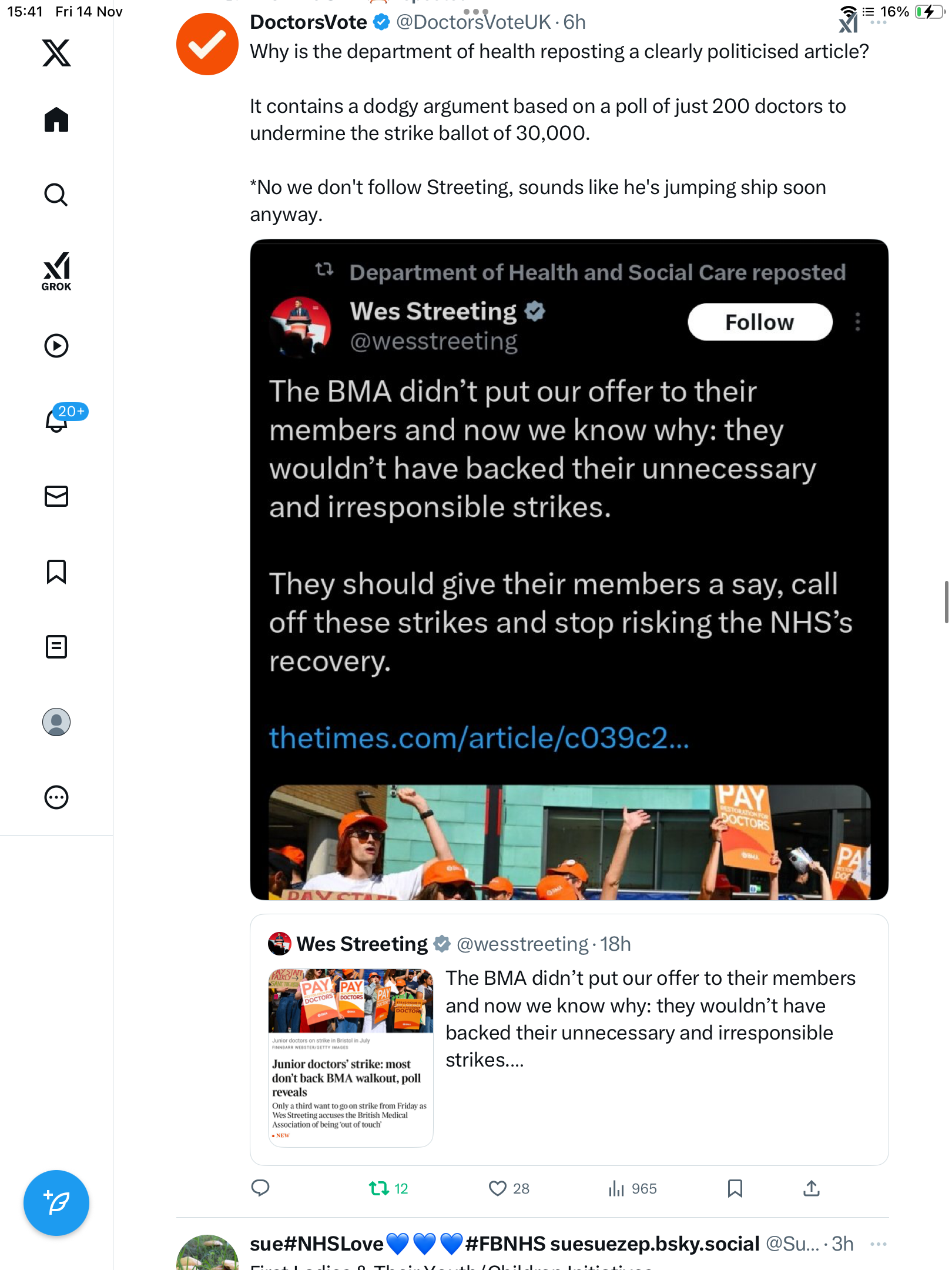Open the X home logo
Image resolution: width=952 pixels, height=1270 pixels.
56,53
